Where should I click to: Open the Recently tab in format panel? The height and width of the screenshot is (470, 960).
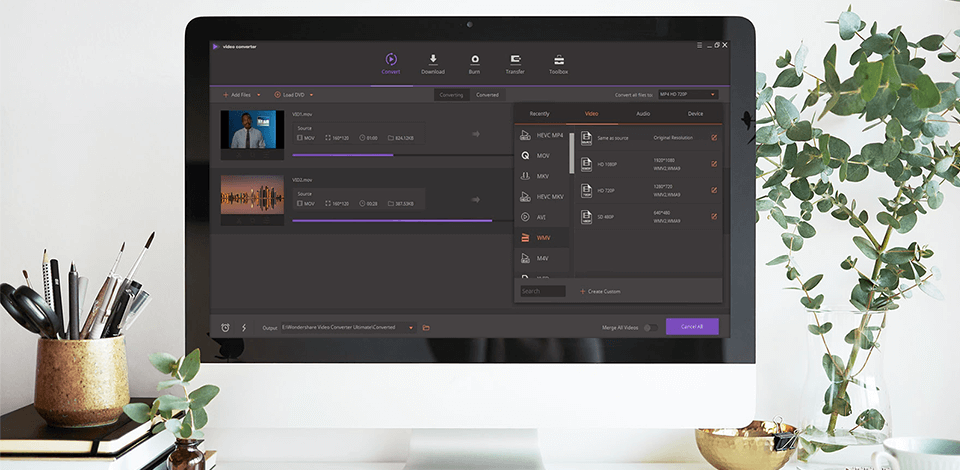coord(539,114)
